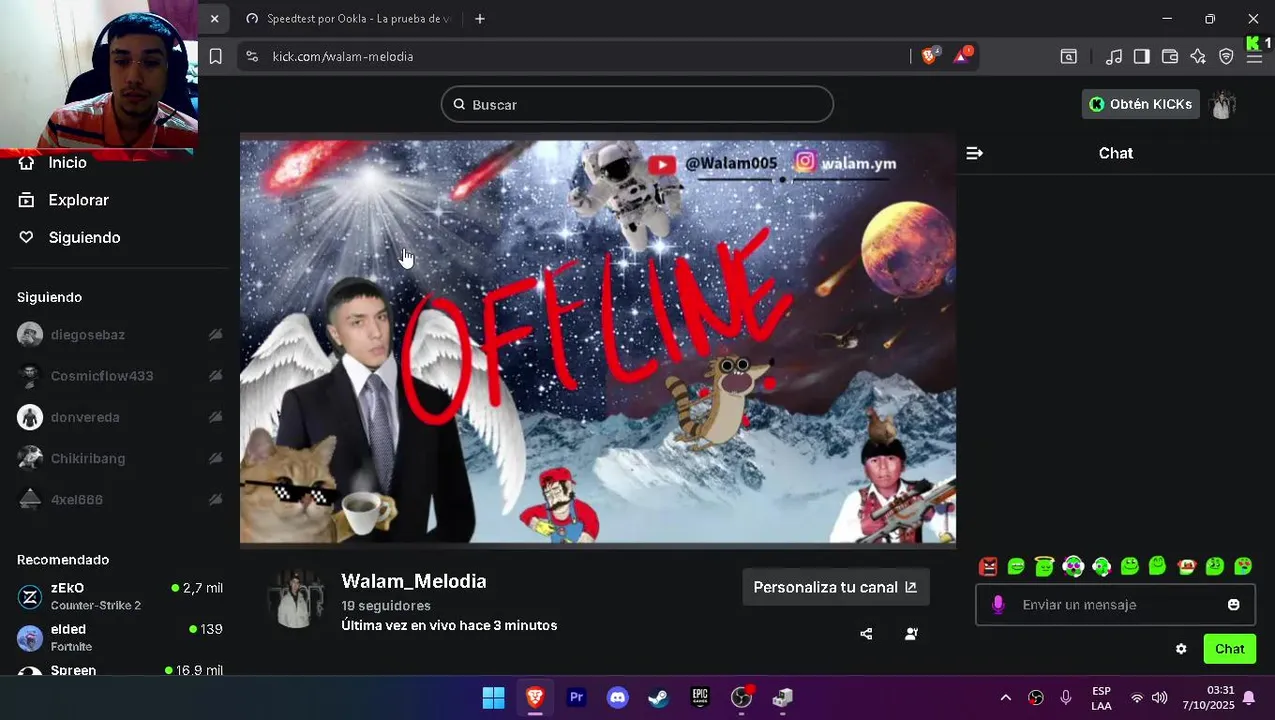The image size is (1275, 720).
Task: Toggle notification icon for 4xel666
Action: point(215,499)
